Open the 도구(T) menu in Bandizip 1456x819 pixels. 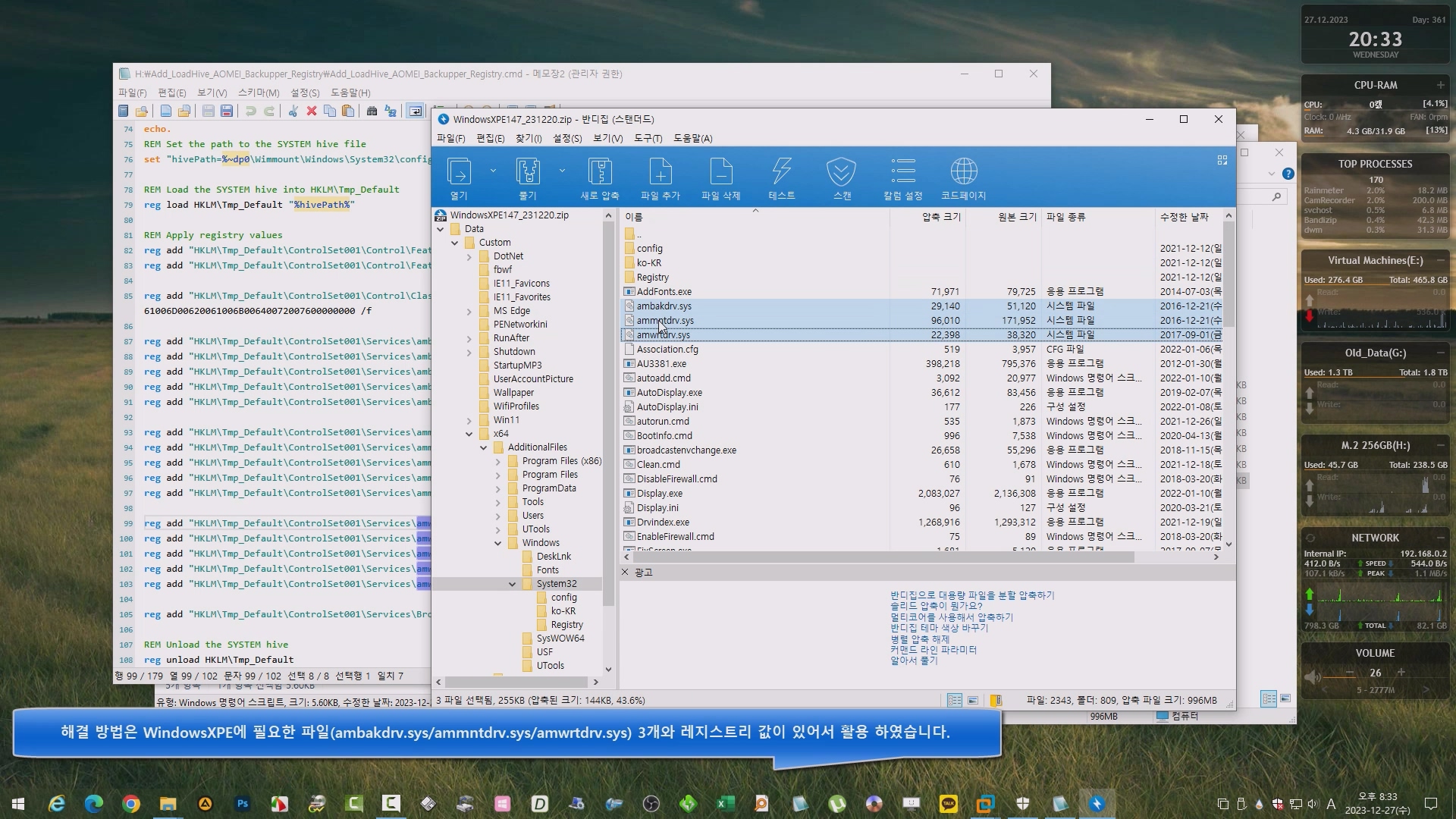pos(648,138)
